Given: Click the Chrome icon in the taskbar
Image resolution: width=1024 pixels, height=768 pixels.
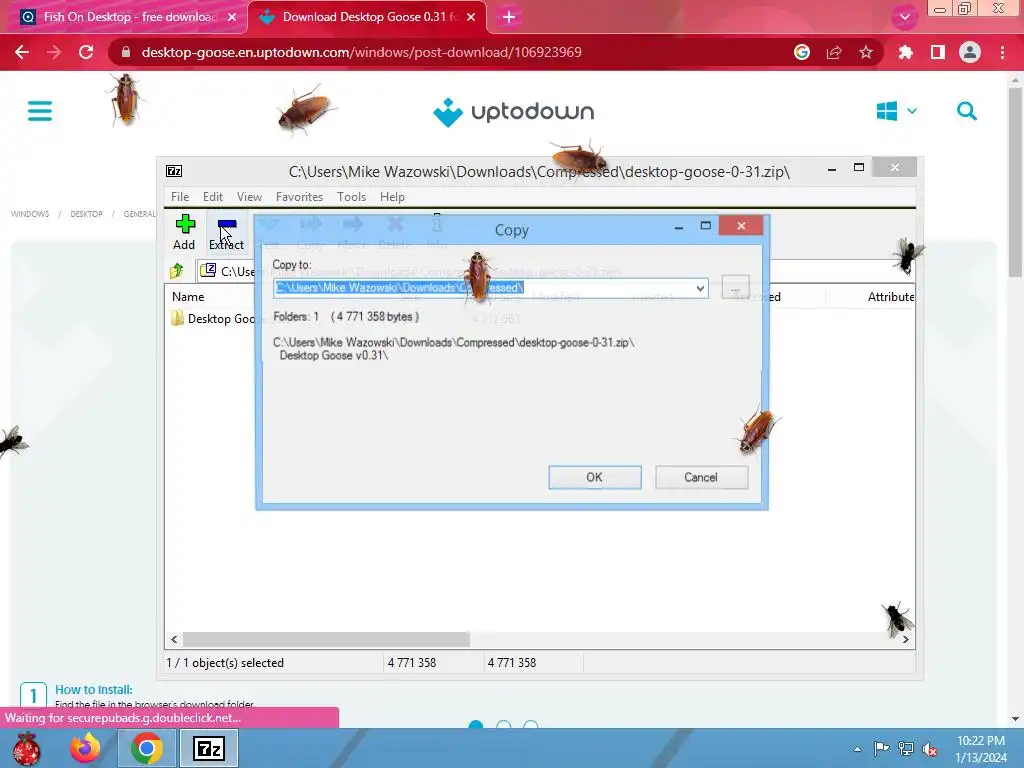Looking at the screenshot, I should pyautogui.click(x=147, y=748).
